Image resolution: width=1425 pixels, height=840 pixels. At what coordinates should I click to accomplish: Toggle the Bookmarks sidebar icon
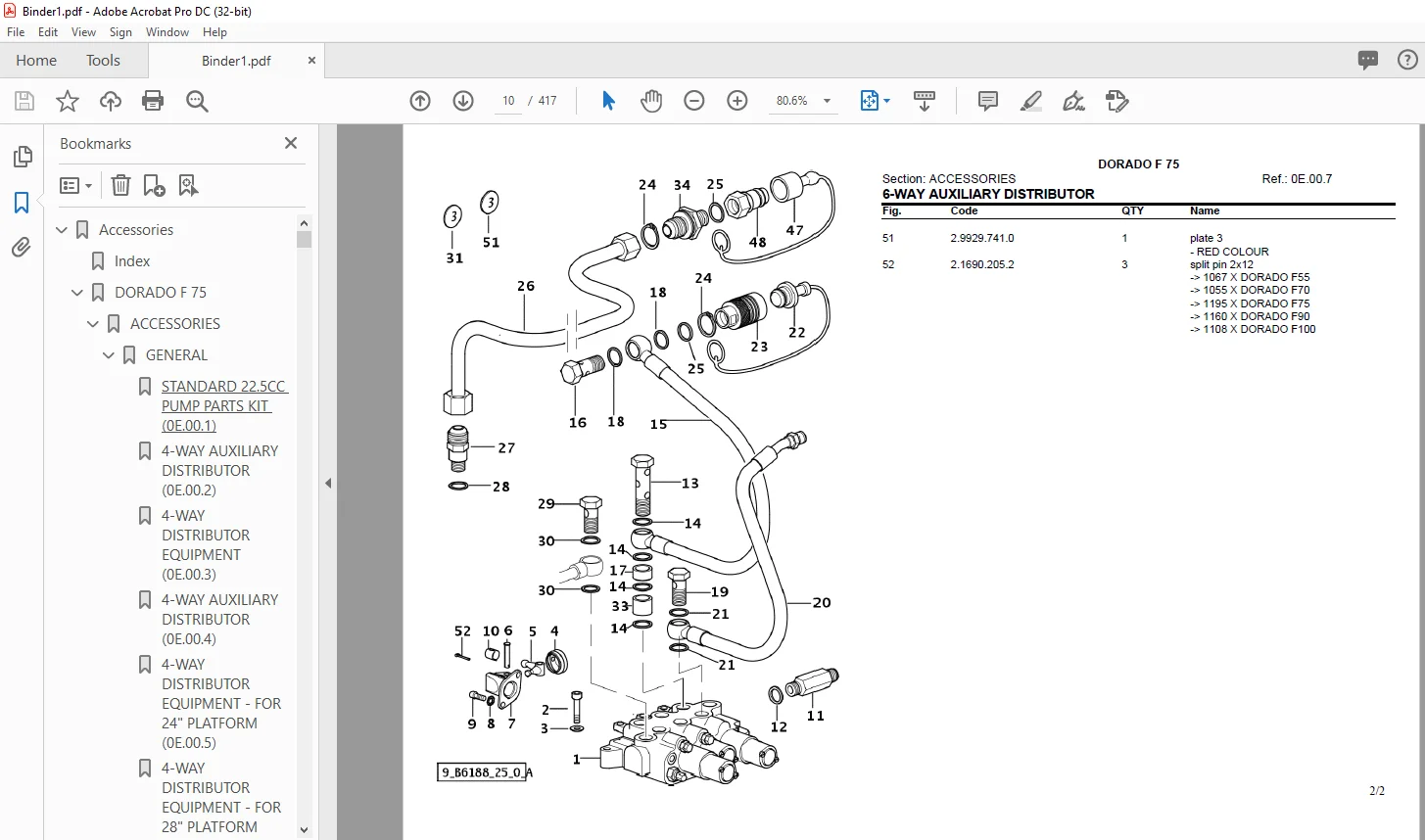(x=22, y=203)
